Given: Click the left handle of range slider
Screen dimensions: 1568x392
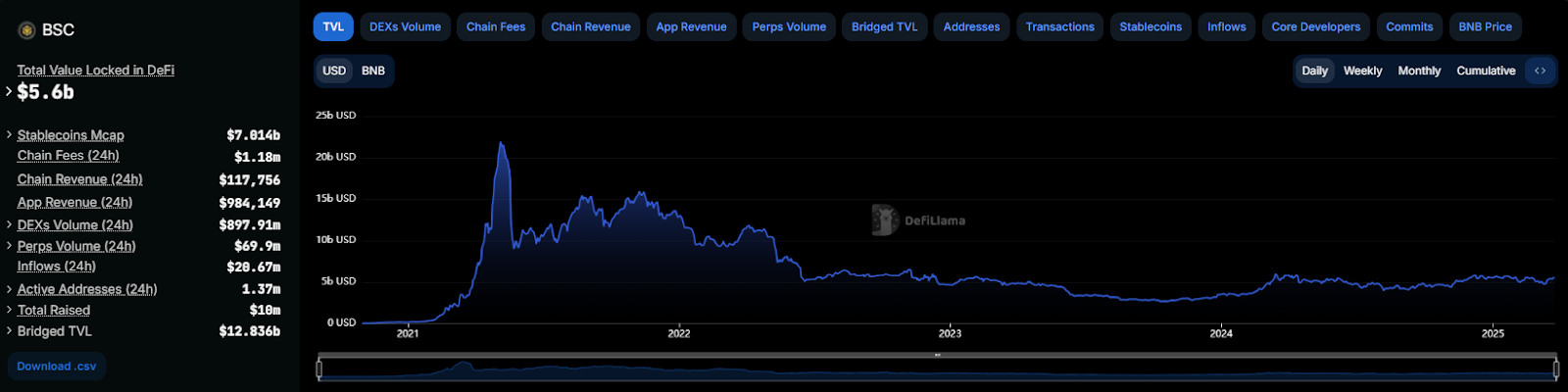Looking at the screenshot, I should click(319, 368).
